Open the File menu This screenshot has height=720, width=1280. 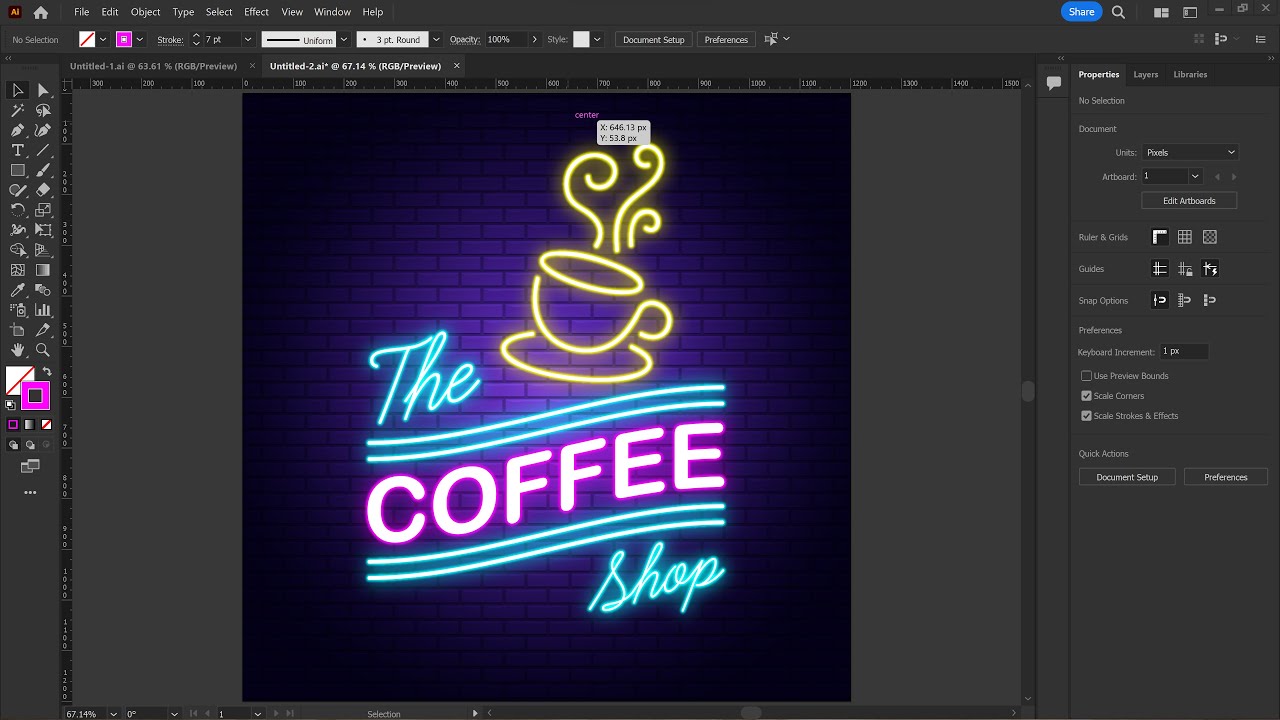(81, 12)
